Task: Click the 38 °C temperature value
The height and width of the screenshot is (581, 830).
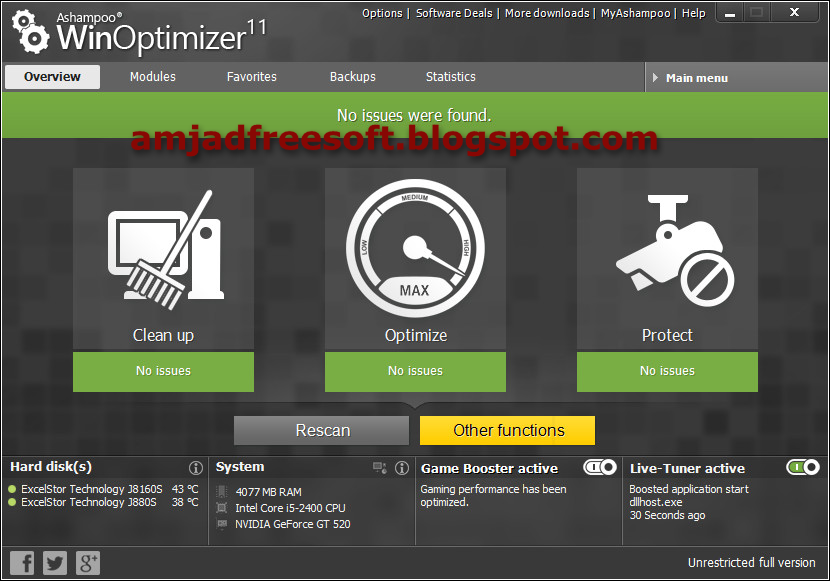Action: [x=185, y=502]
